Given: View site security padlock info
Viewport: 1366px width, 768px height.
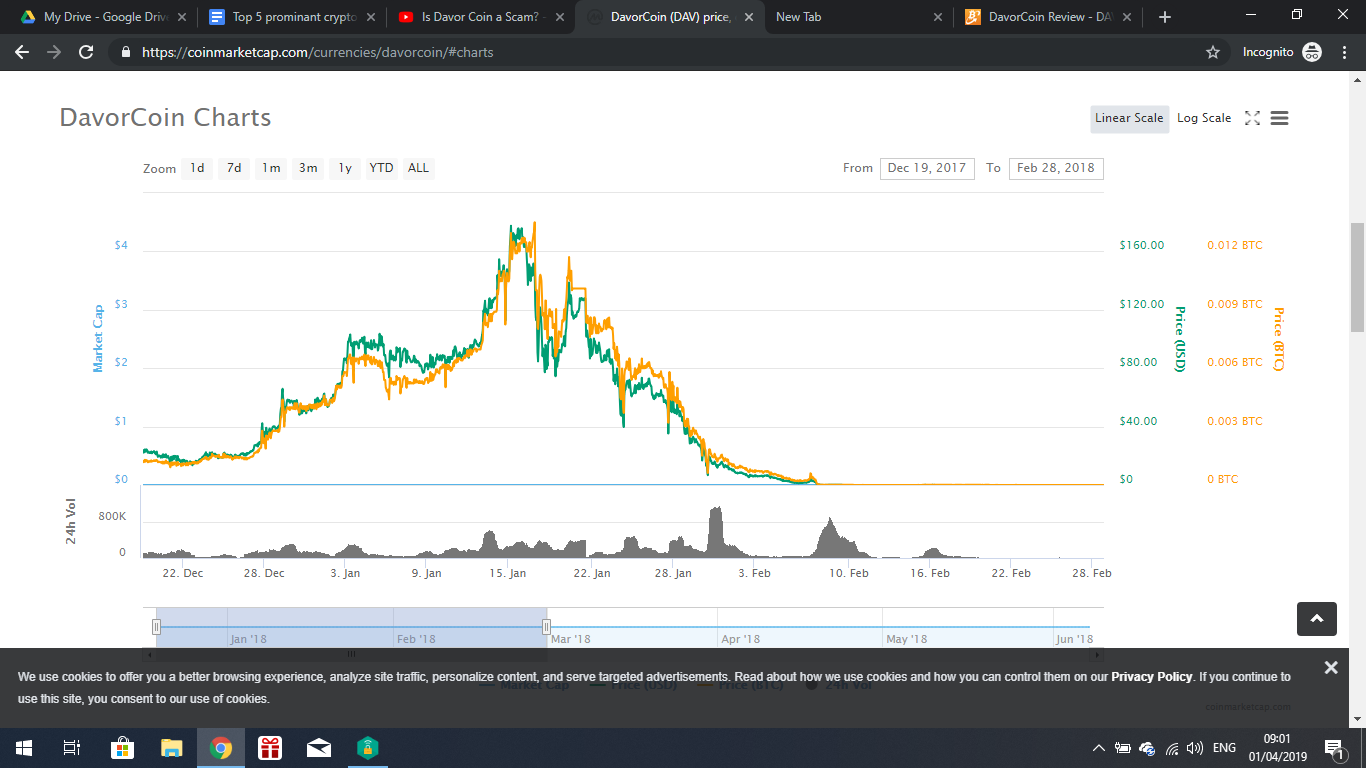Looking at the screenshot, I should pyautogui.click(x=125, y=52).
